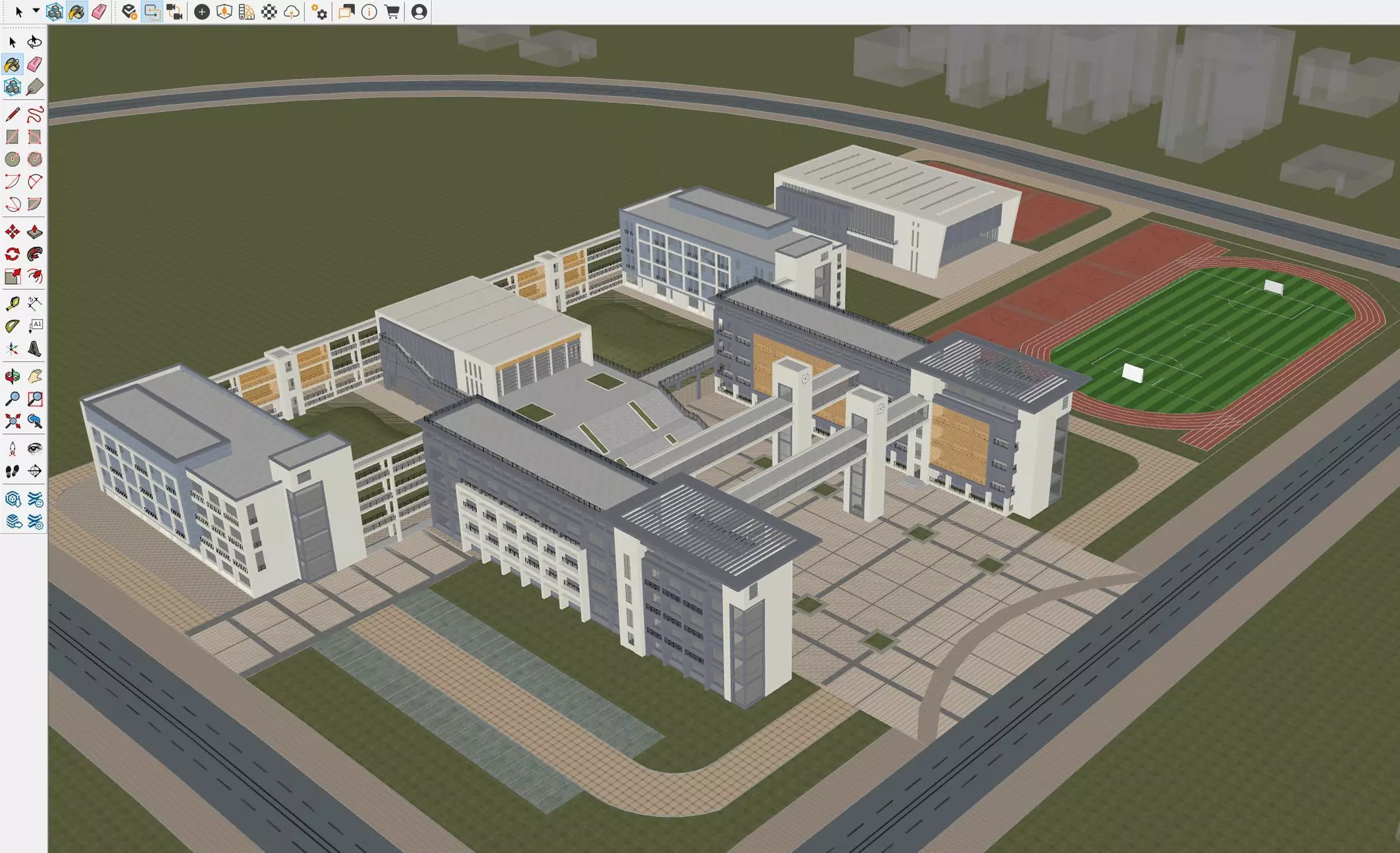Choose the 3 Point Arc tool
The image size is (1400, 853).
tap(13, 204)
